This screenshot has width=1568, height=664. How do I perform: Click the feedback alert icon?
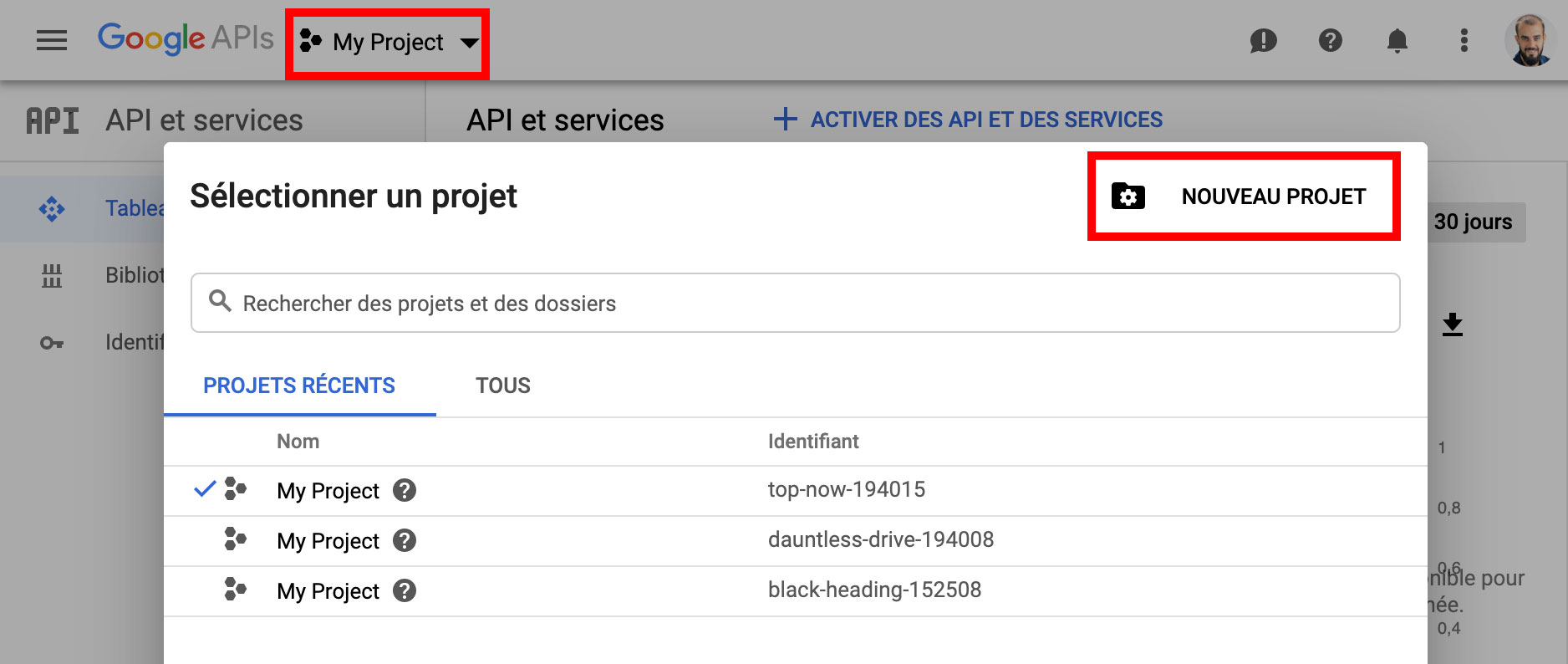click(x=1263, y=40)
